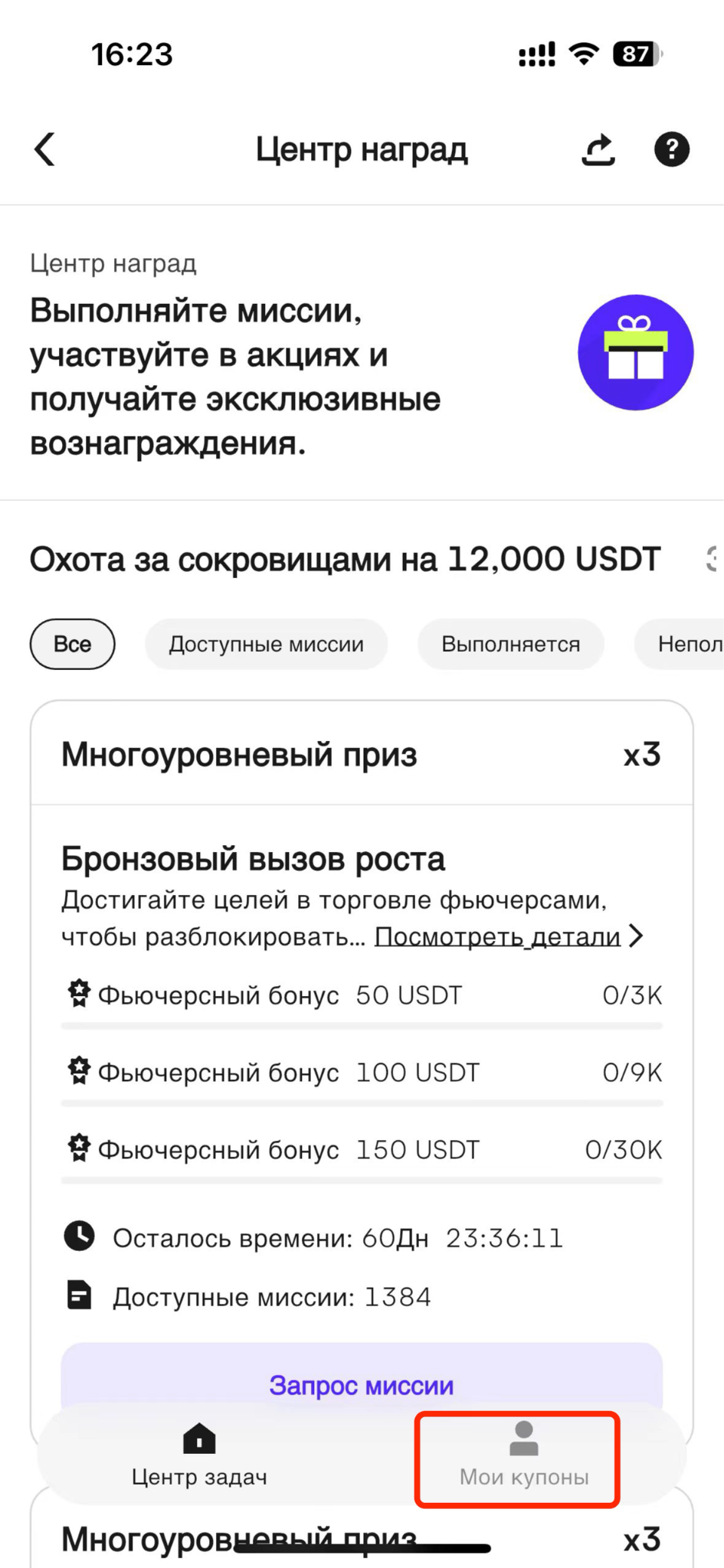Viewport: 724px width, 1568px height.
Task: Select the Все filter chip
Action: (73, 644)
